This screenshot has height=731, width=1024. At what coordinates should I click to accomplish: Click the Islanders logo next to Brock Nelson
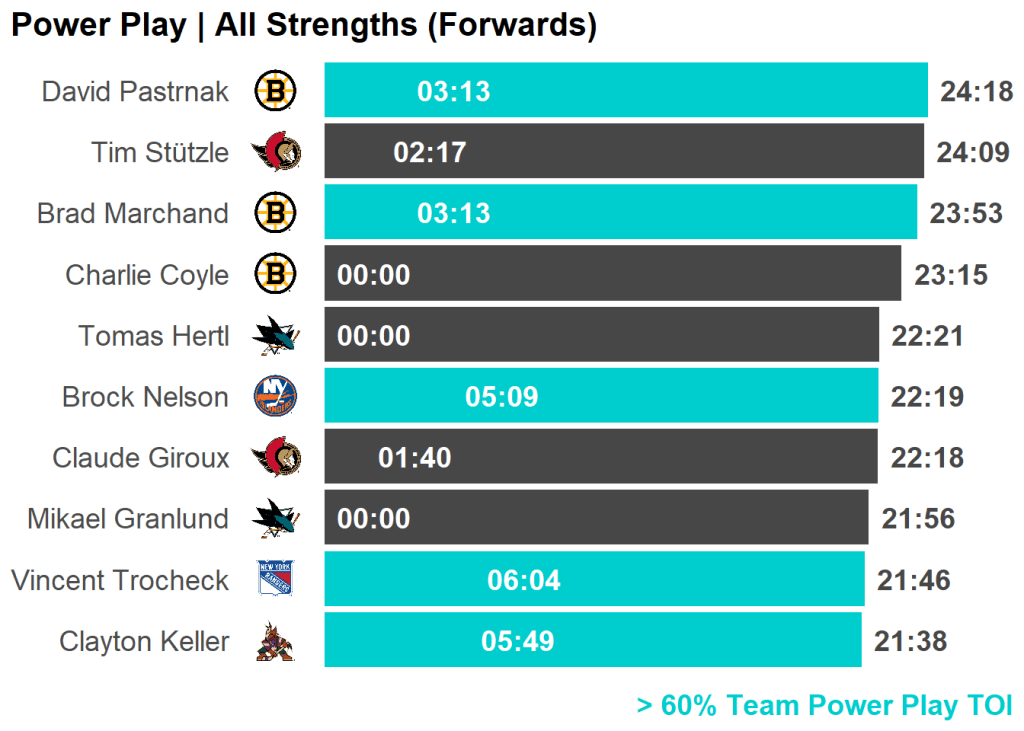[x=275, y=397]
